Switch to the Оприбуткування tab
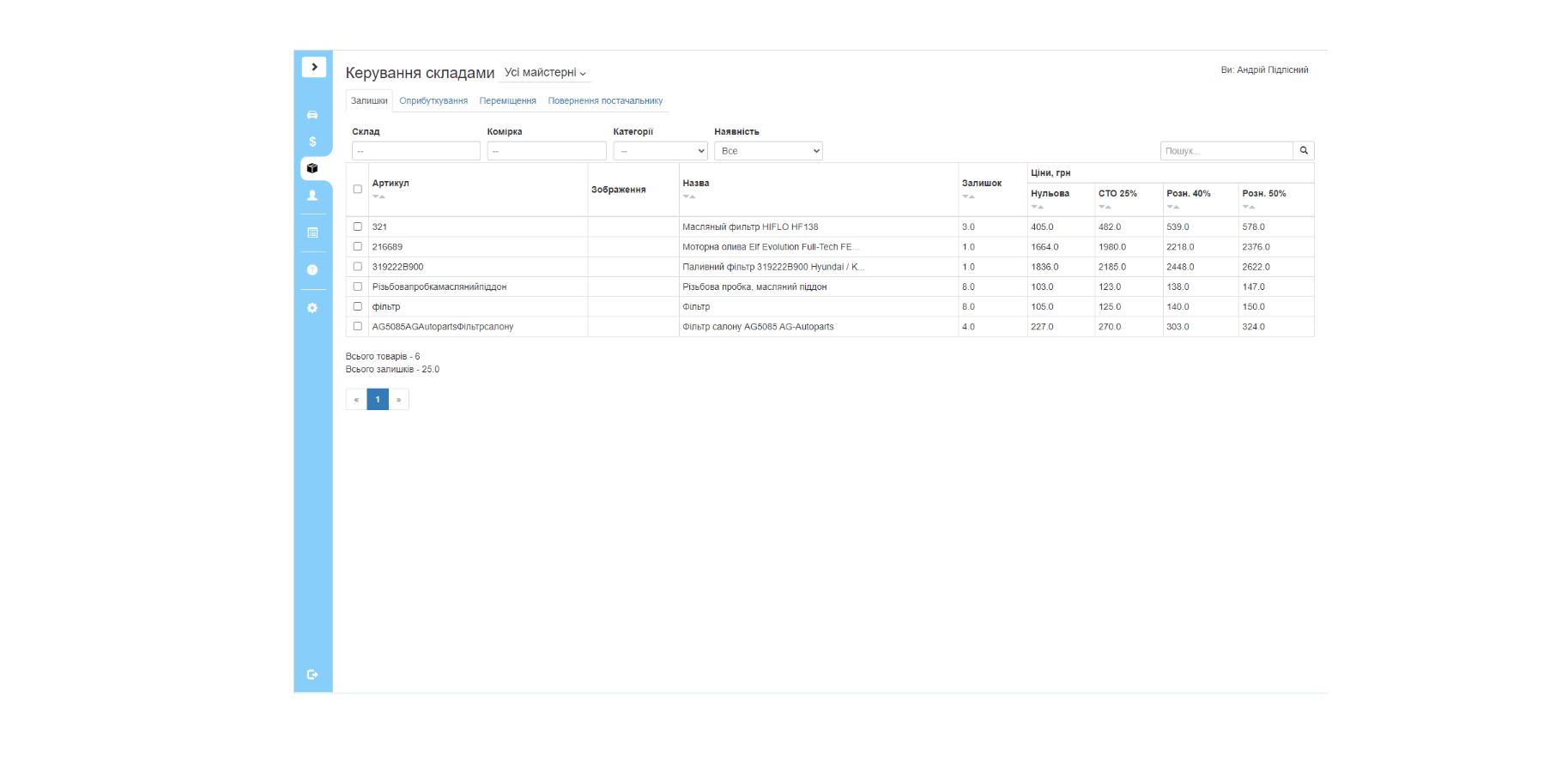Screen dimensions: 1568x779 [x=433, y=101]
